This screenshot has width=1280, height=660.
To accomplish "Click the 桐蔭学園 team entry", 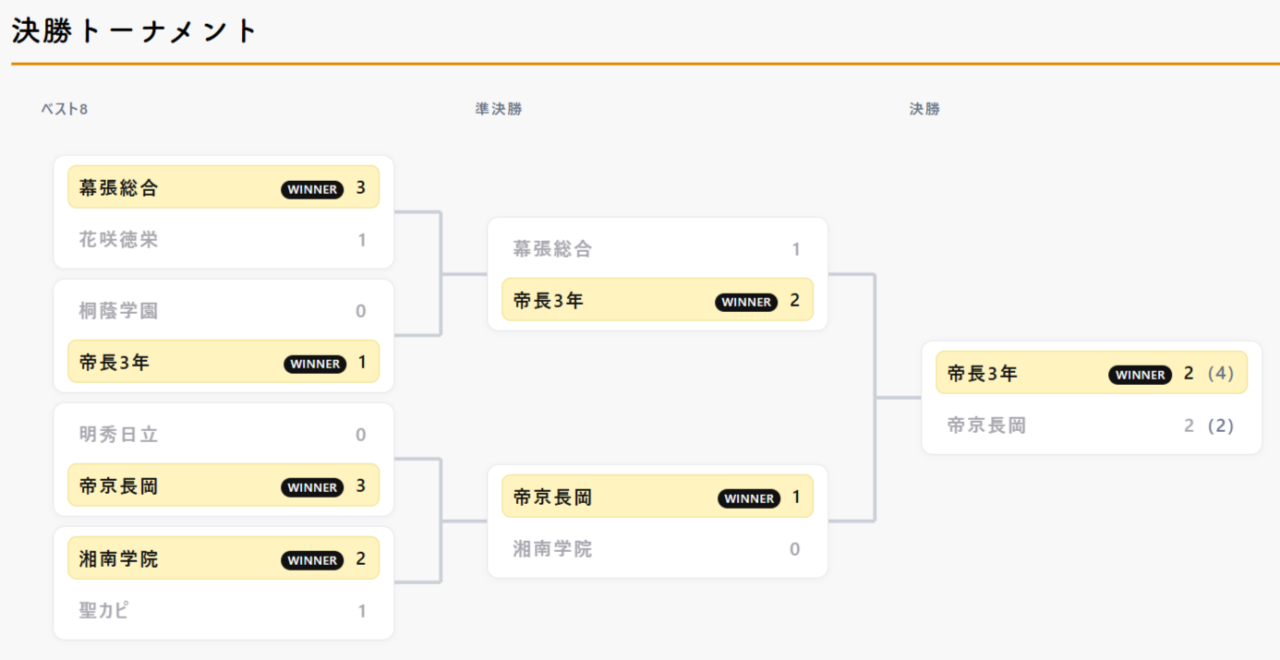I will click(223, 311).
